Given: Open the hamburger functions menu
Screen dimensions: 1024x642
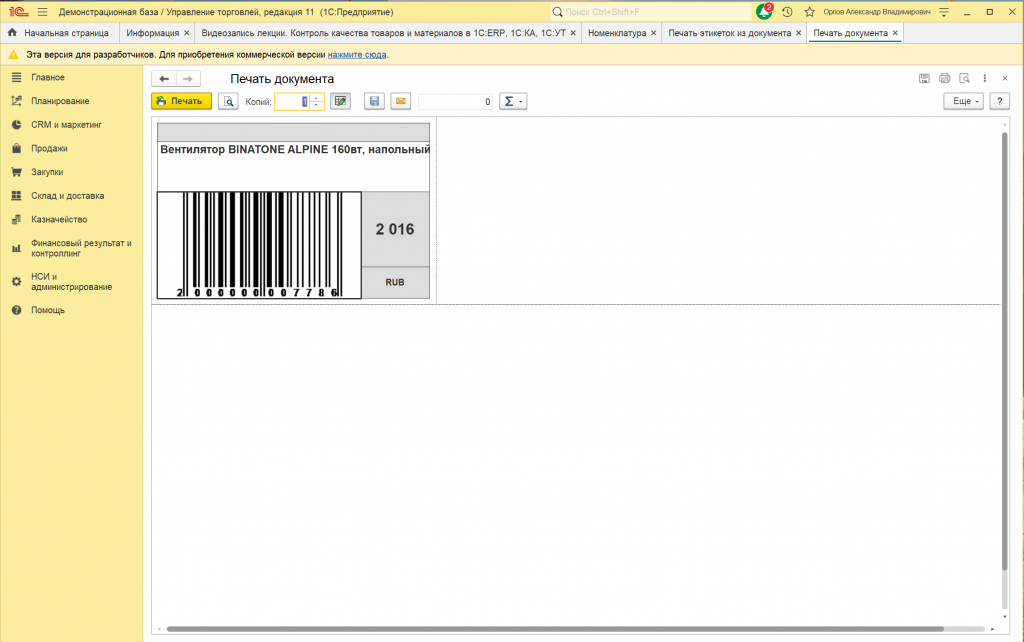Looking at the screenshot, I should point(42,12).
